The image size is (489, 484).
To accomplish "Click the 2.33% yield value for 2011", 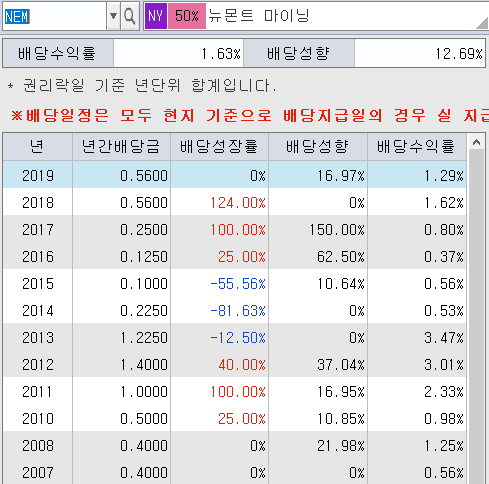I will (444, 392).
